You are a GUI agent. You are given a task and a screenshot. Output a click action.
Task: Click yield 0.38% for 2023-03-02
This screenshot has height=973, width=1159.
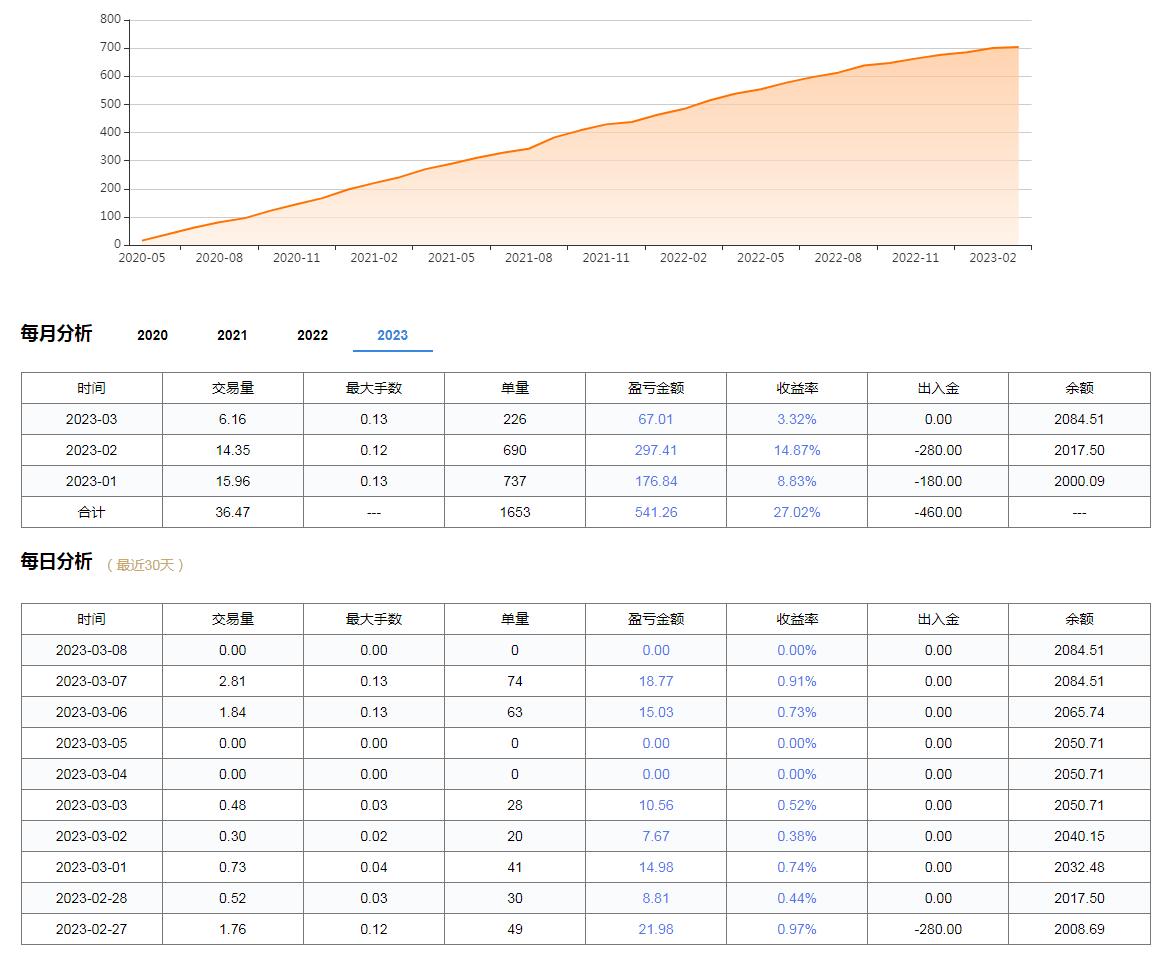[797, 836]
